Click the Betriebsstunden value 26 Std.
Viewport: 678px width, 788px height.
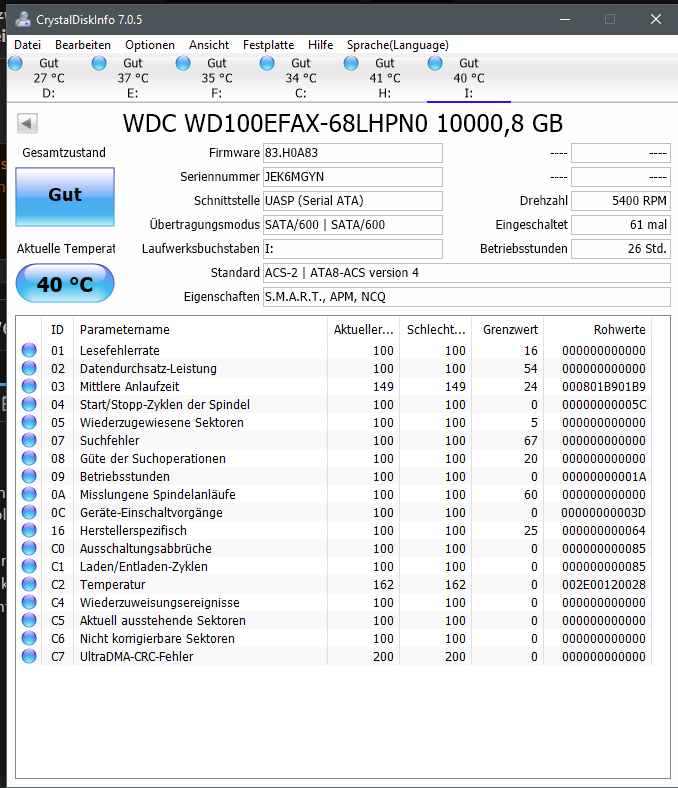point(621,249)
